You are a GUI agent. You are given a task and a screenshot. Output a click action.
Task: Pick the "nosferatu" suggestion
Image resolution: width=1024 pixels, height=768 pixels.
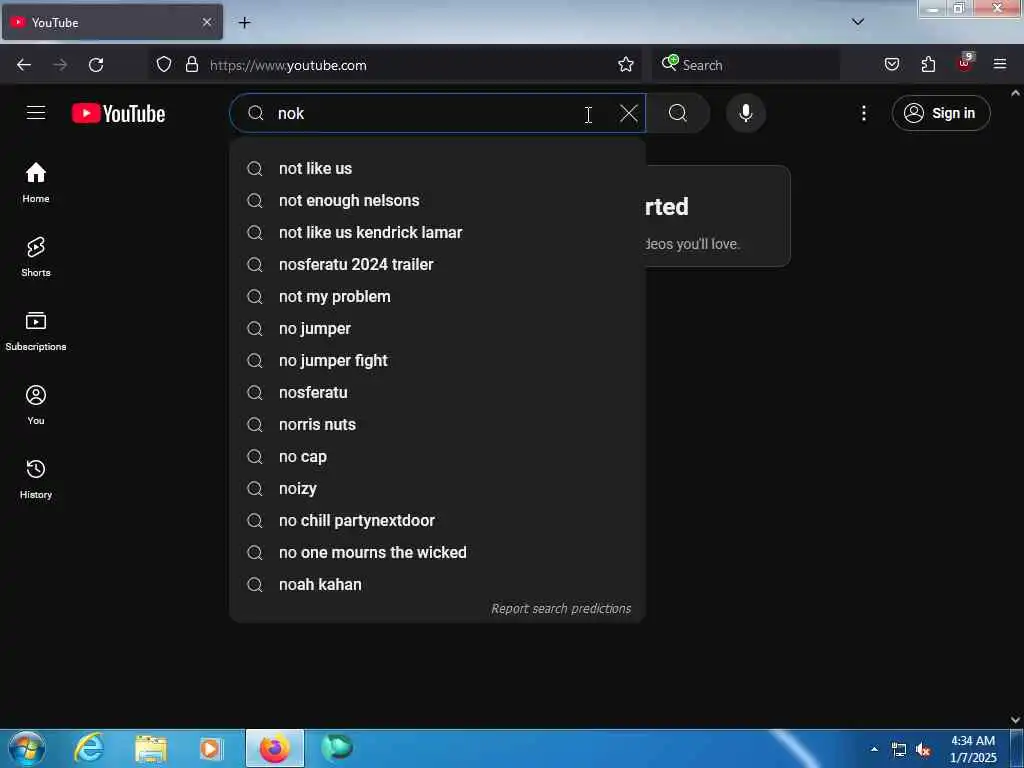point(438,392)
